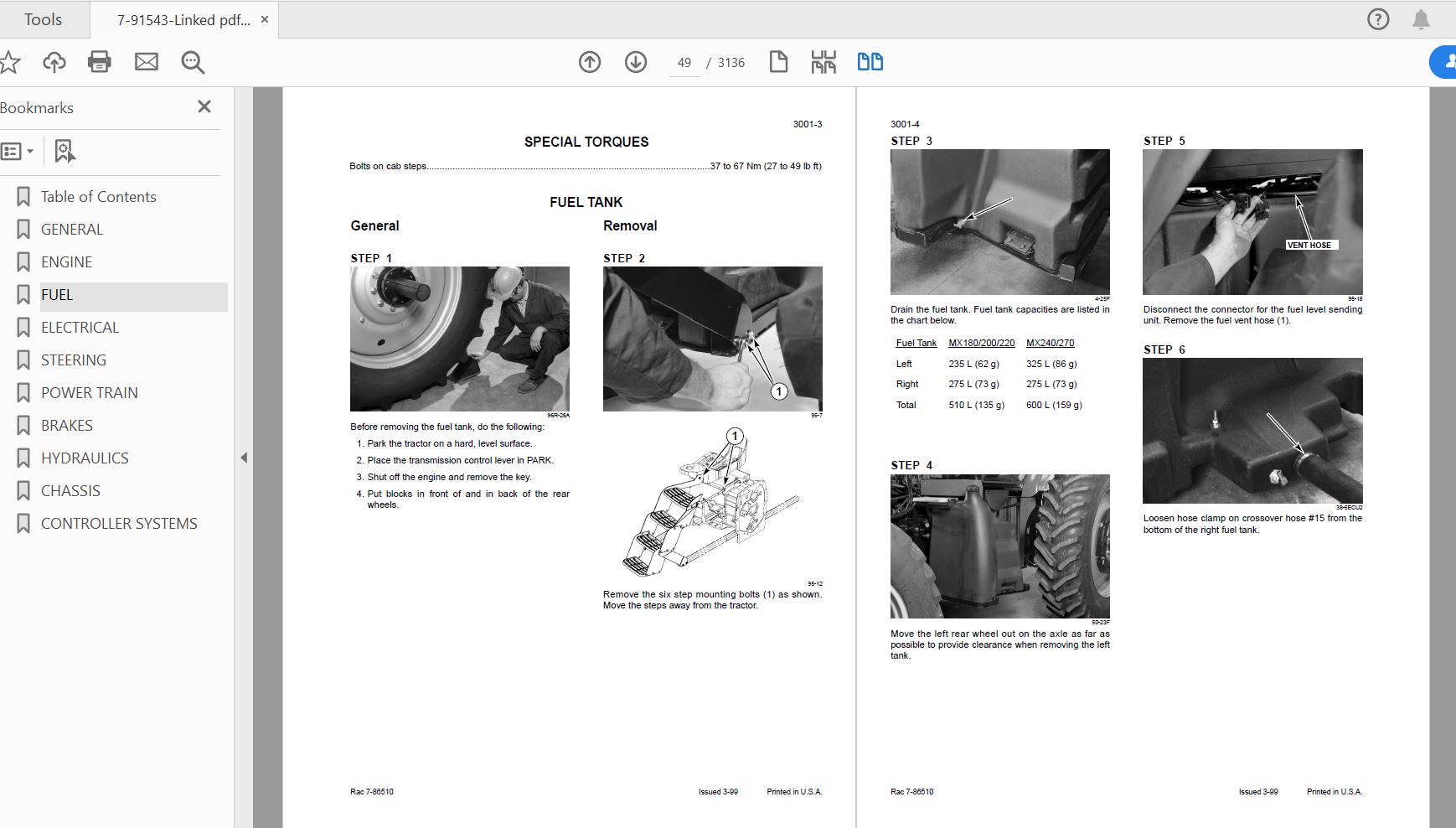The image size is (1456, 828).
Task: Click the FUEL TANK heading
Action: tap(586, 203)
